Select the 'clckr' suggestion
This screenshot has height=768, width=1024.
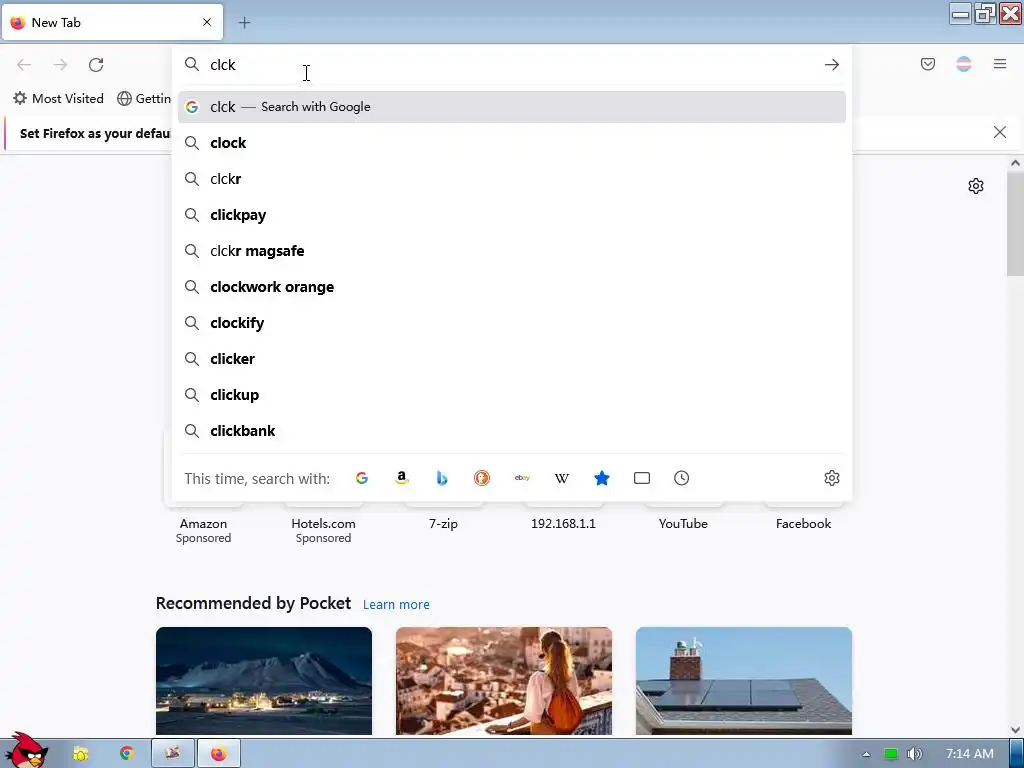pos(512,179)
